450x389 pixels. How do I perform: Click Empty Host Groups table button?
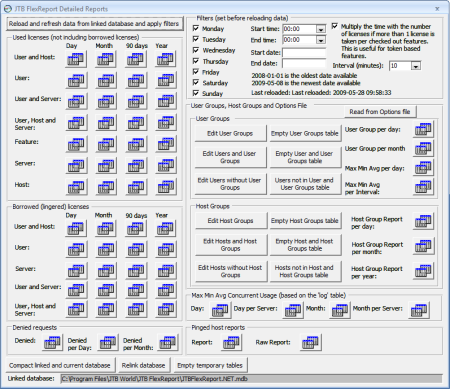[305, 221]
